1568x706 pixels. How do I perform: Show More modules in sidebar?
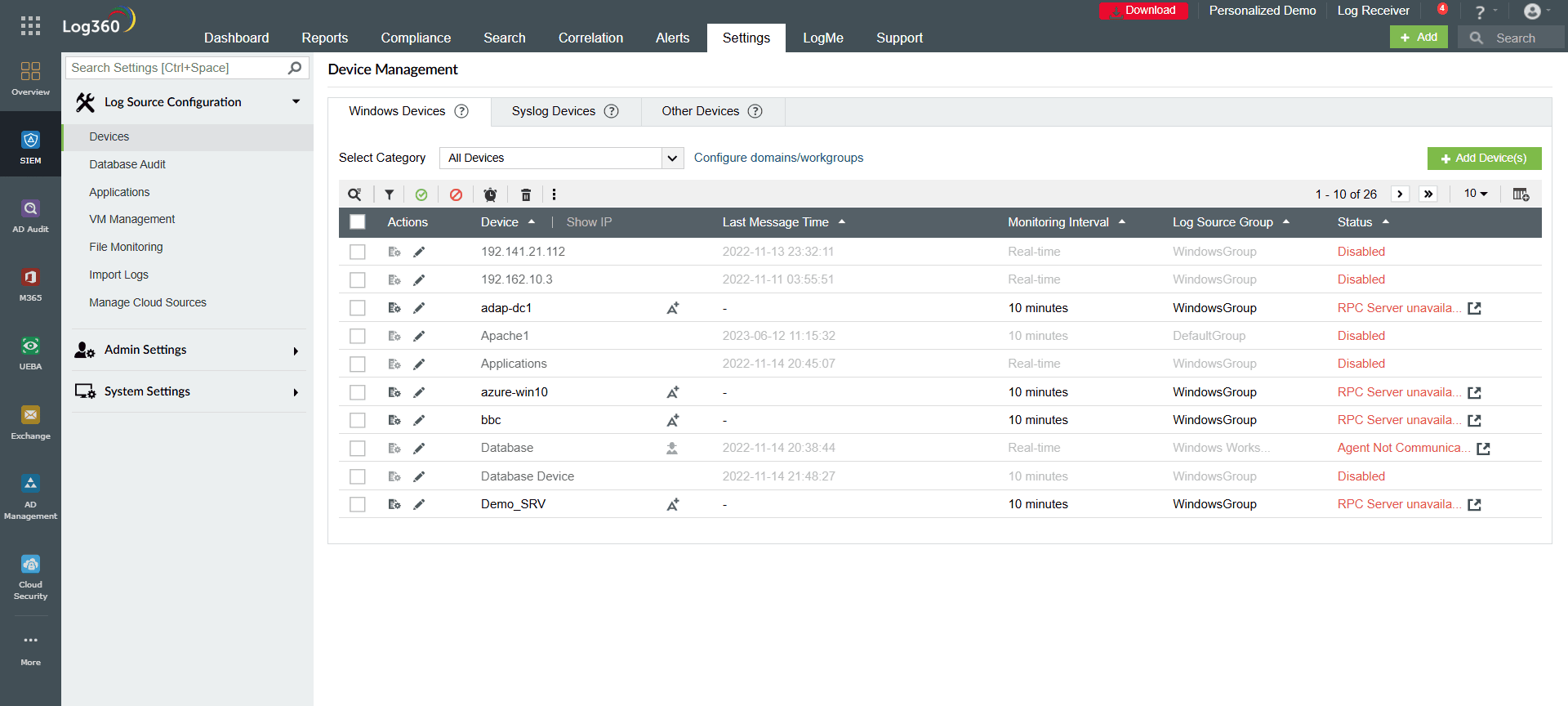pos(30,650)
